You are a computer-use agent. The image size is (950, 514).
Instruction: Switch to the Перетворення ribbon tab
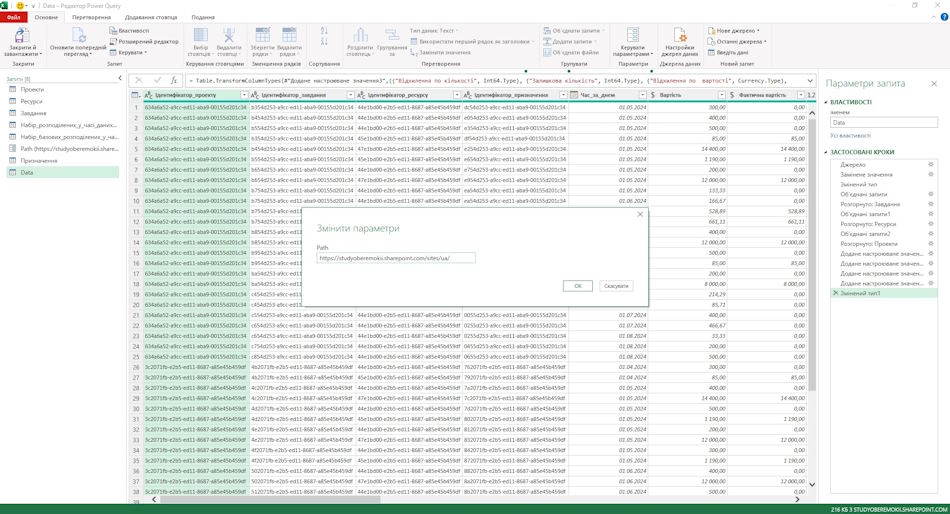click(x=91, y=17)
